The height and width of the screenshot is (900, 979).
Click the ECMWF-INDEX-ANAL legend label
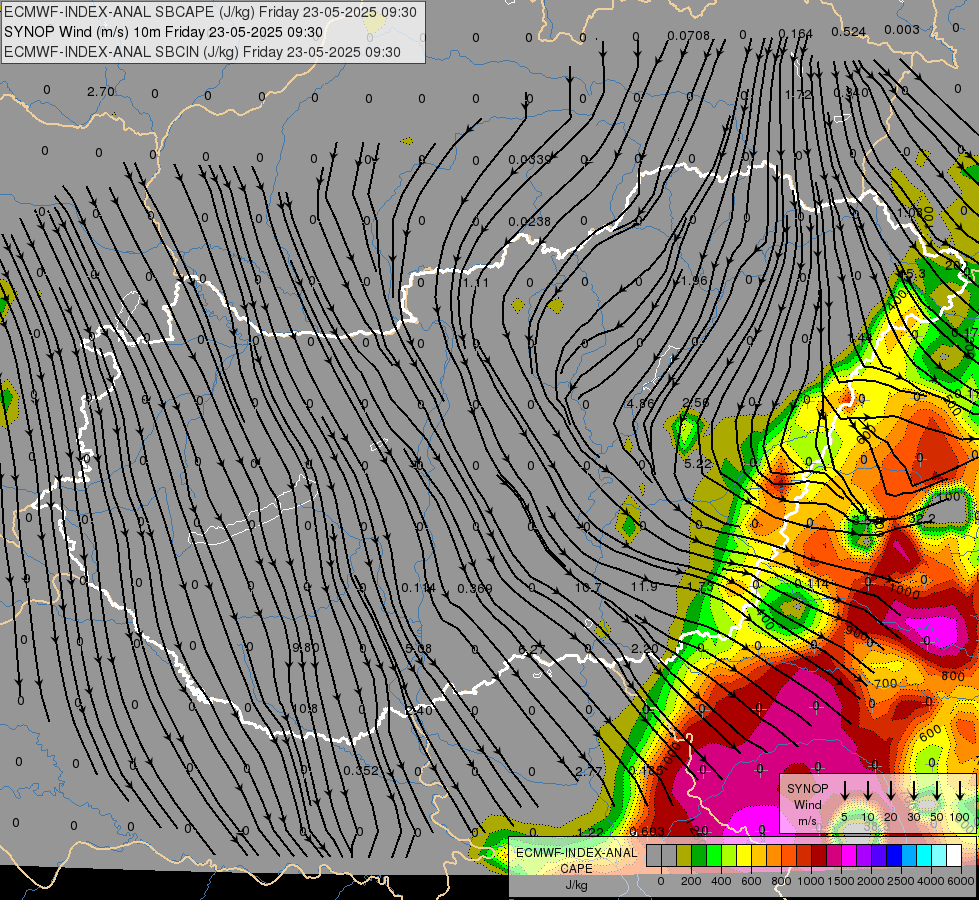(576, 853)
